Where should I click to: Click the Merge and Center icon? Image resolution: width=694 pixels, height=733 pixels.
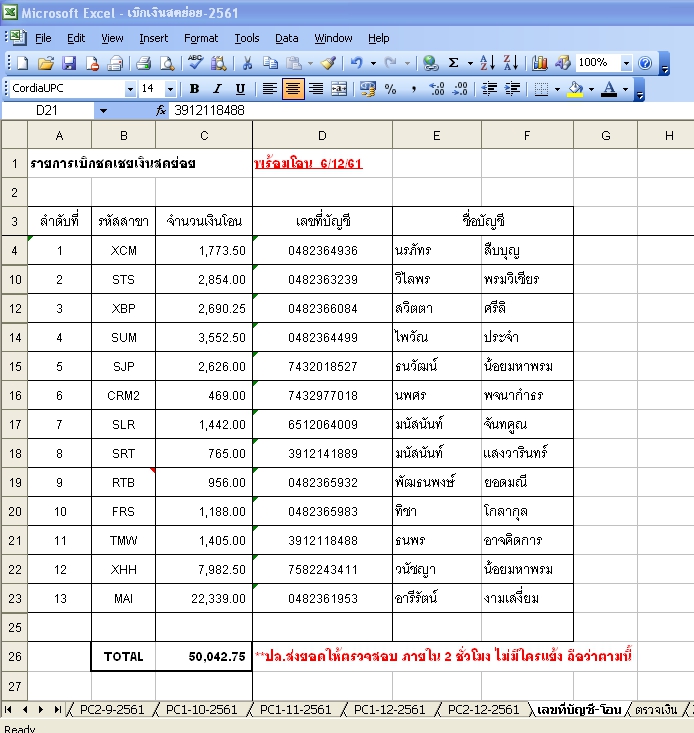pos(339,89)
